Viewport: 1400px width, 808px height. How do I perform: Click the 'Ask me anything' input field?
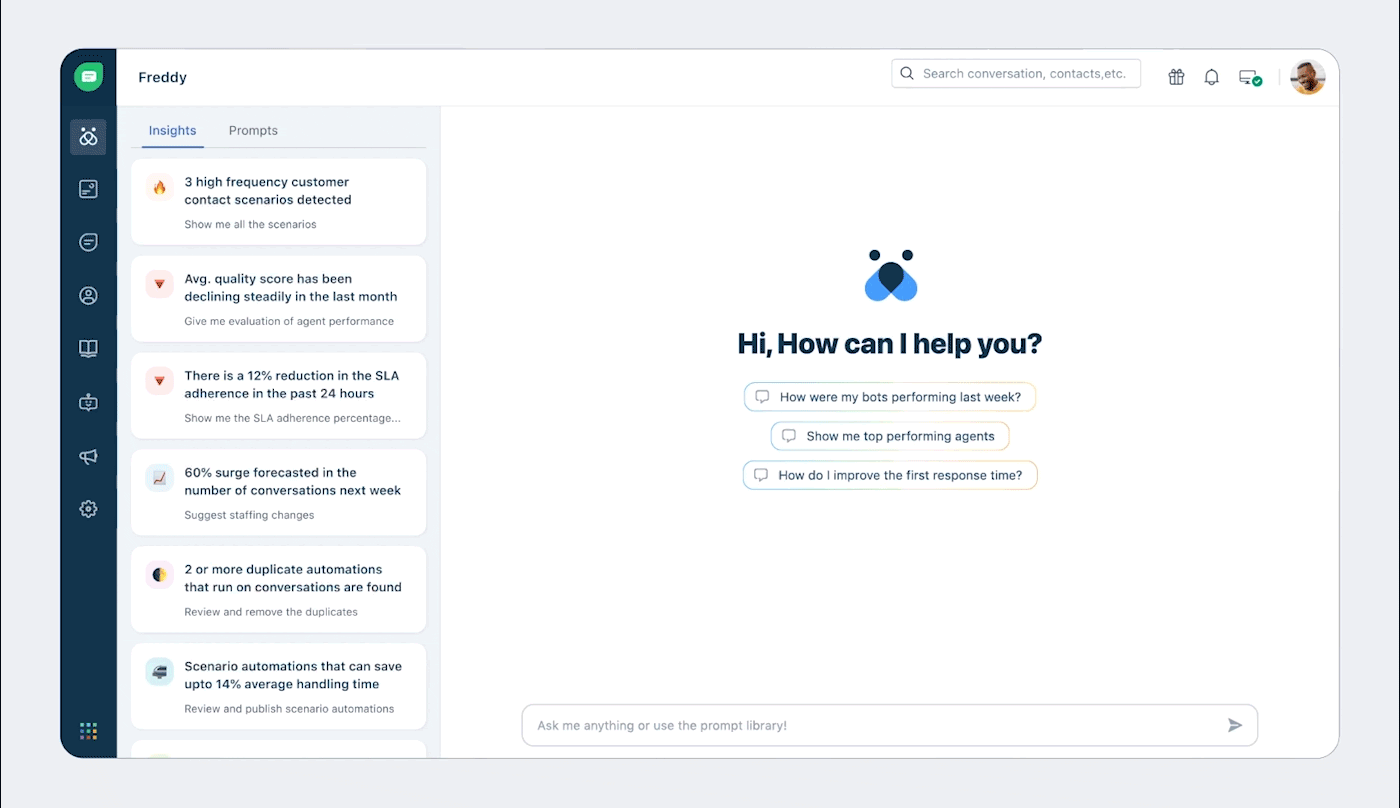point(870,725)
